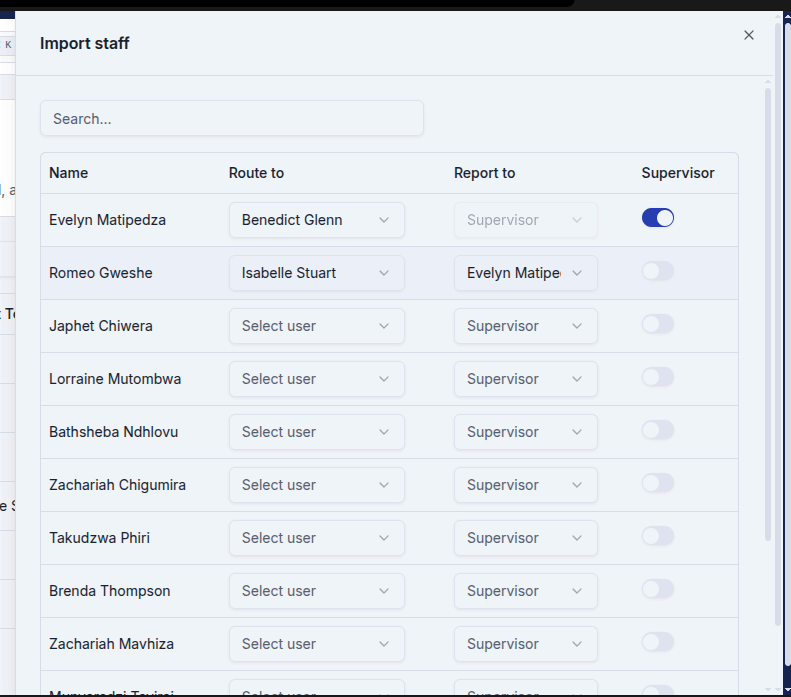Viewport: 791px width, 697px height.
Task: Open Report to dropdown for Takudzwa Phiri
Action: [x=526, y=538]
